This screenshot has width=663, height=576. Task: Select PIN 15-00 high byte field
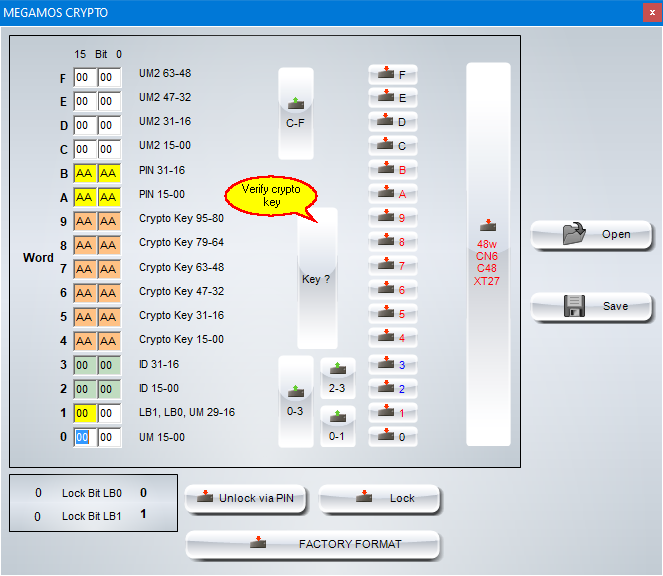click(x=85, y=197)
